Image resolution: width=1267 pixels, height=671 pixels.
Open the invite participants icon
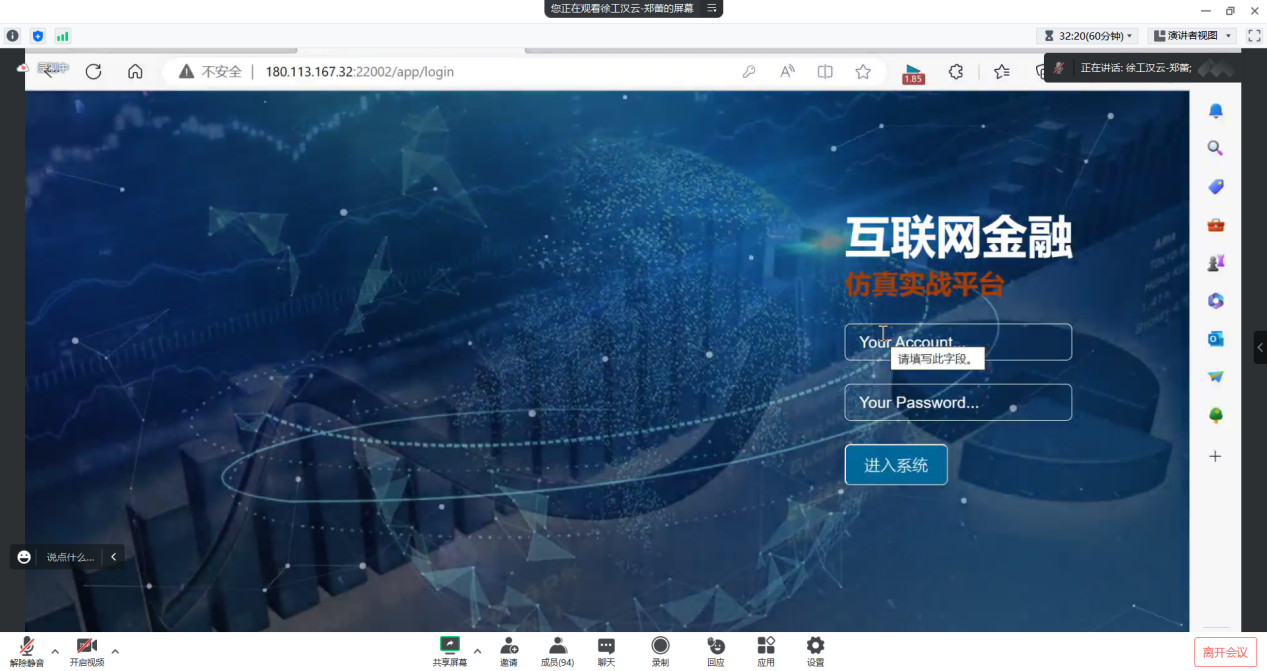pyautogui.click(x=509, y=647)
